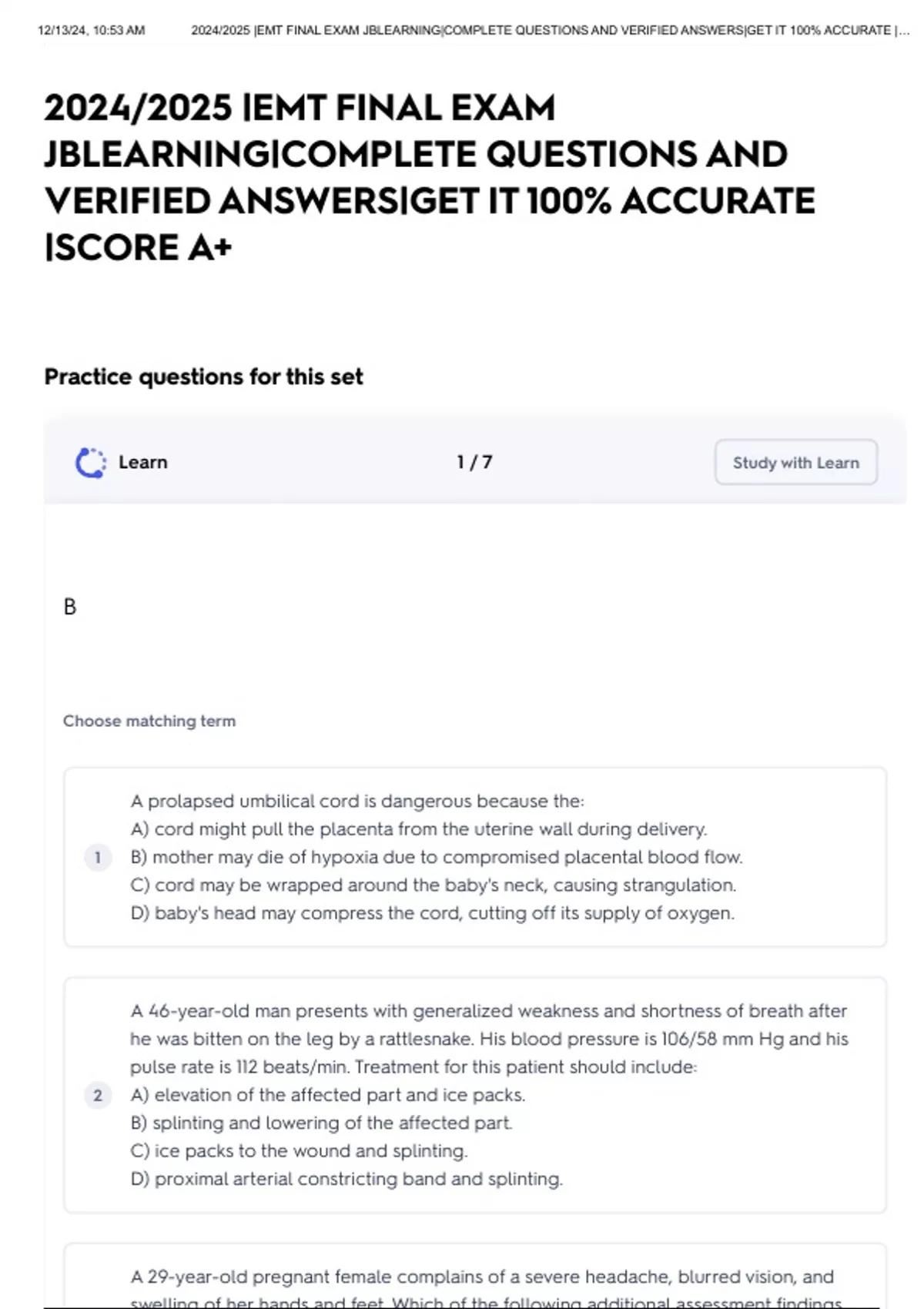The image size is (924, 1309).
Task: Click the Learn mode spinner icon
Action: pyautogui.click(x=91, y=462)
